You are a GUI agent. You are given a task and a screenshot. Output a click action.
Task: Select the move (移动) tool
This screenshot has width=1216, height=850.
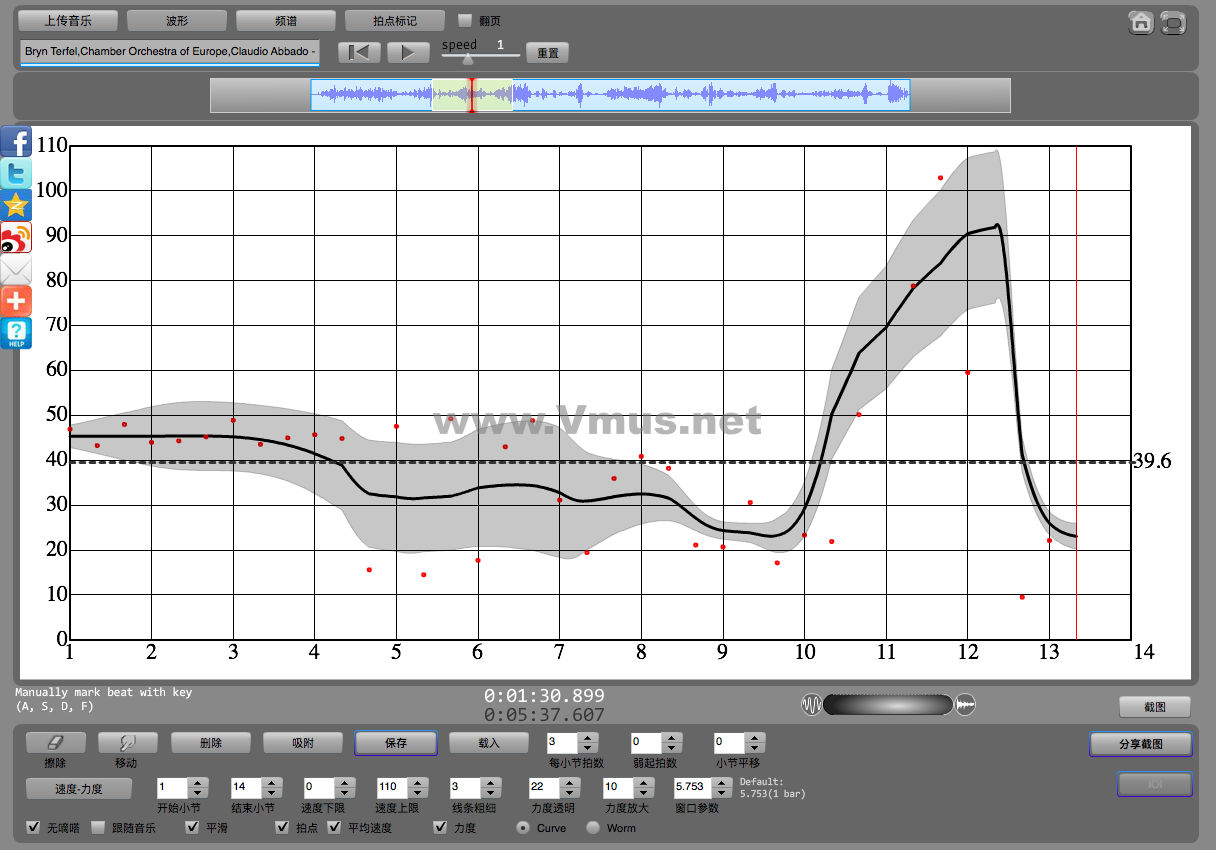(127, 743)
